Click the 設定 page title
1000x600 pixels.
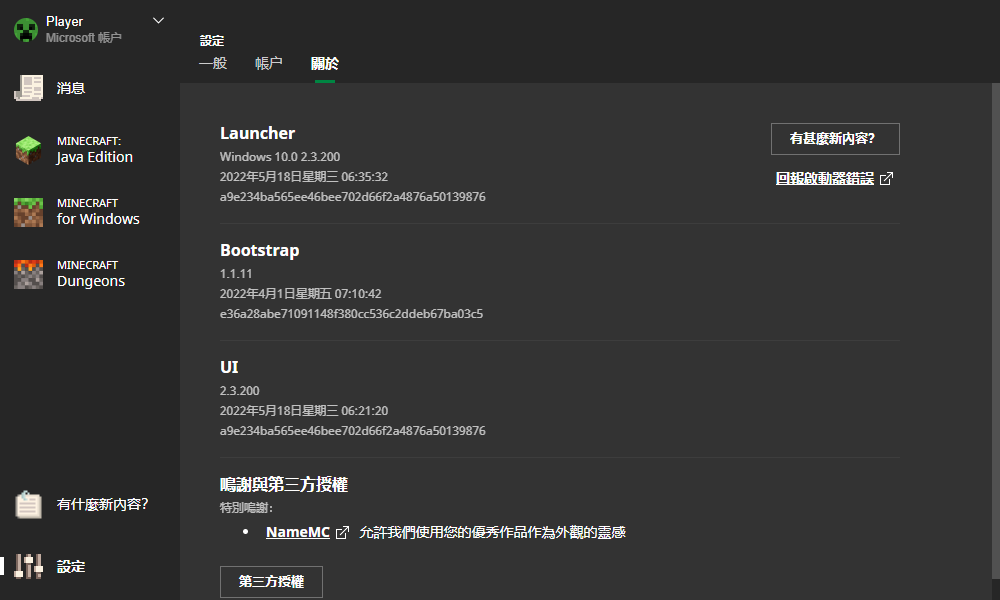(x=212, y=41)
